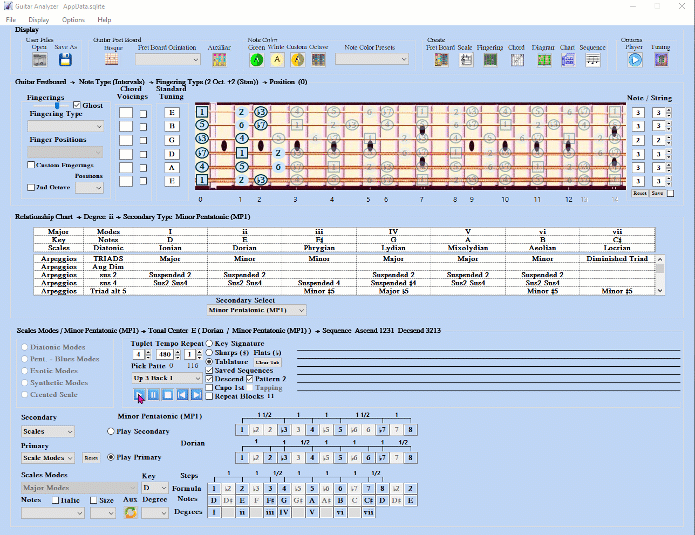Viewport: 695px width, 535px height.
Task: Open the Display menu
Action: (39, 20)
